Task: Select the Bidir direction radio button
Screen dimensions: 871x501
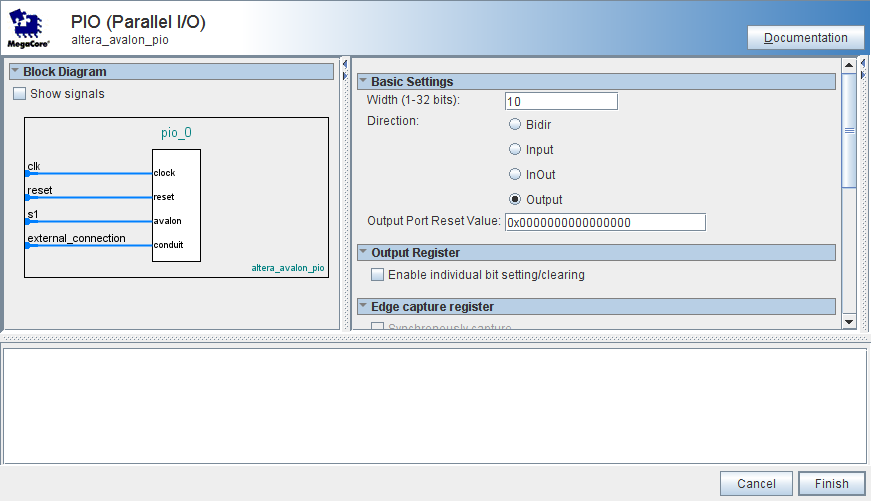Action: (x=515, y=125)
